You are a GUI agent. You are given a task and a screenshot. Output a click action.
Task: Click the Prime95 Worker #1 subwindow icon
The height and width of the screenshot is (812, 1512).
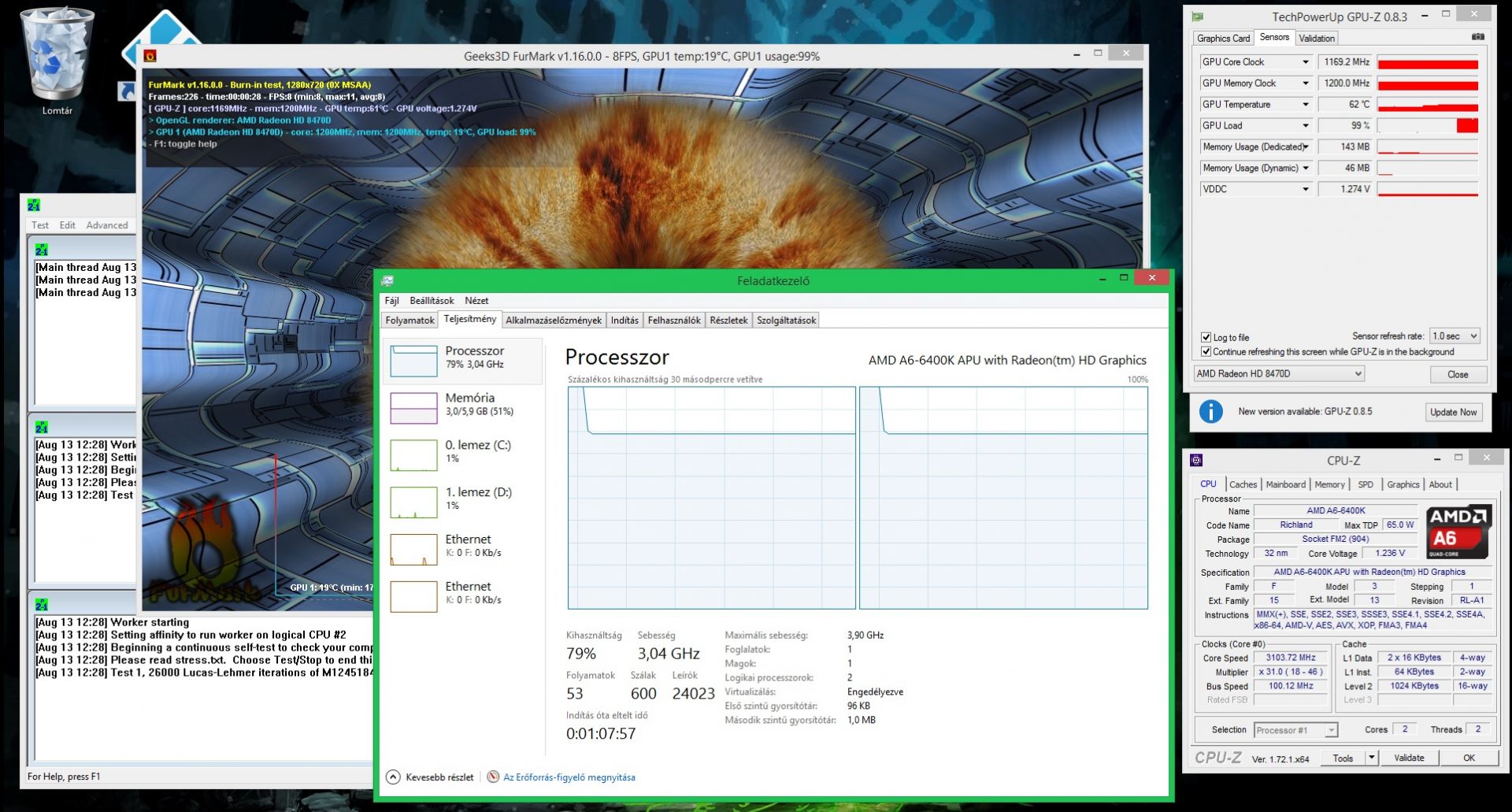pos(42,427)
